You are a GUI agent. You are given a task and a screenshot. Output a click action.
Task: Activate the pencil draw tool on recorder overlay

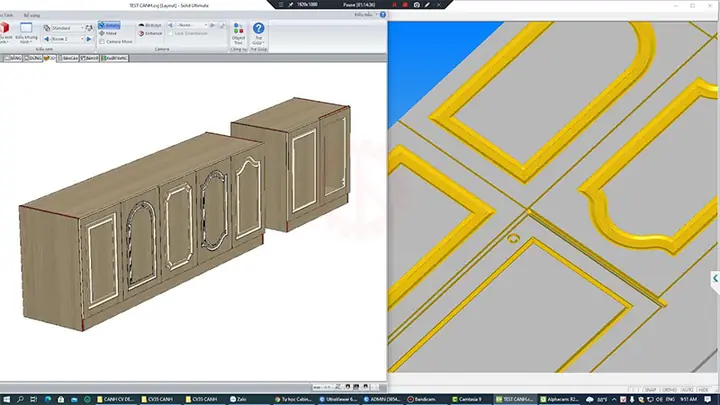point(428,5)
